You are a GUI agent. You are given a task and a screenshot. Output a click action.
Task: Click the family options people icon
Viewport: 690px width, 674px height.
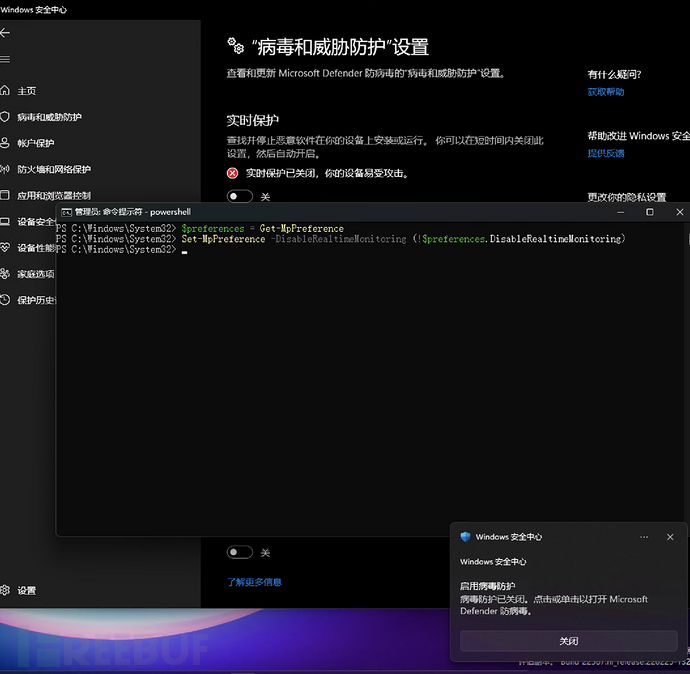[5, 274]
